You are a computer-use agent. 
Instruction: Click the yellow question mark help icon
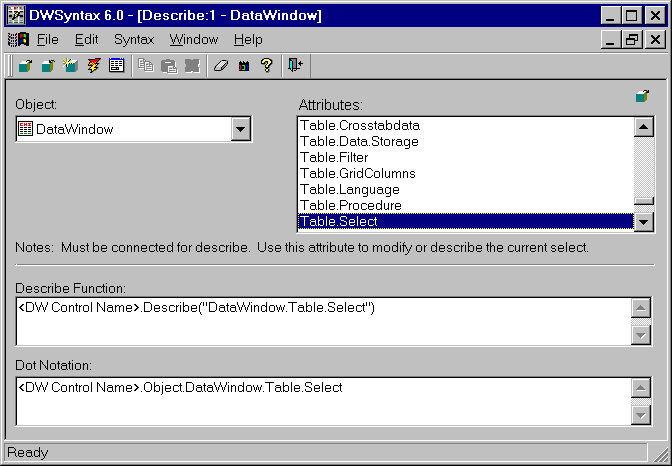267,66
